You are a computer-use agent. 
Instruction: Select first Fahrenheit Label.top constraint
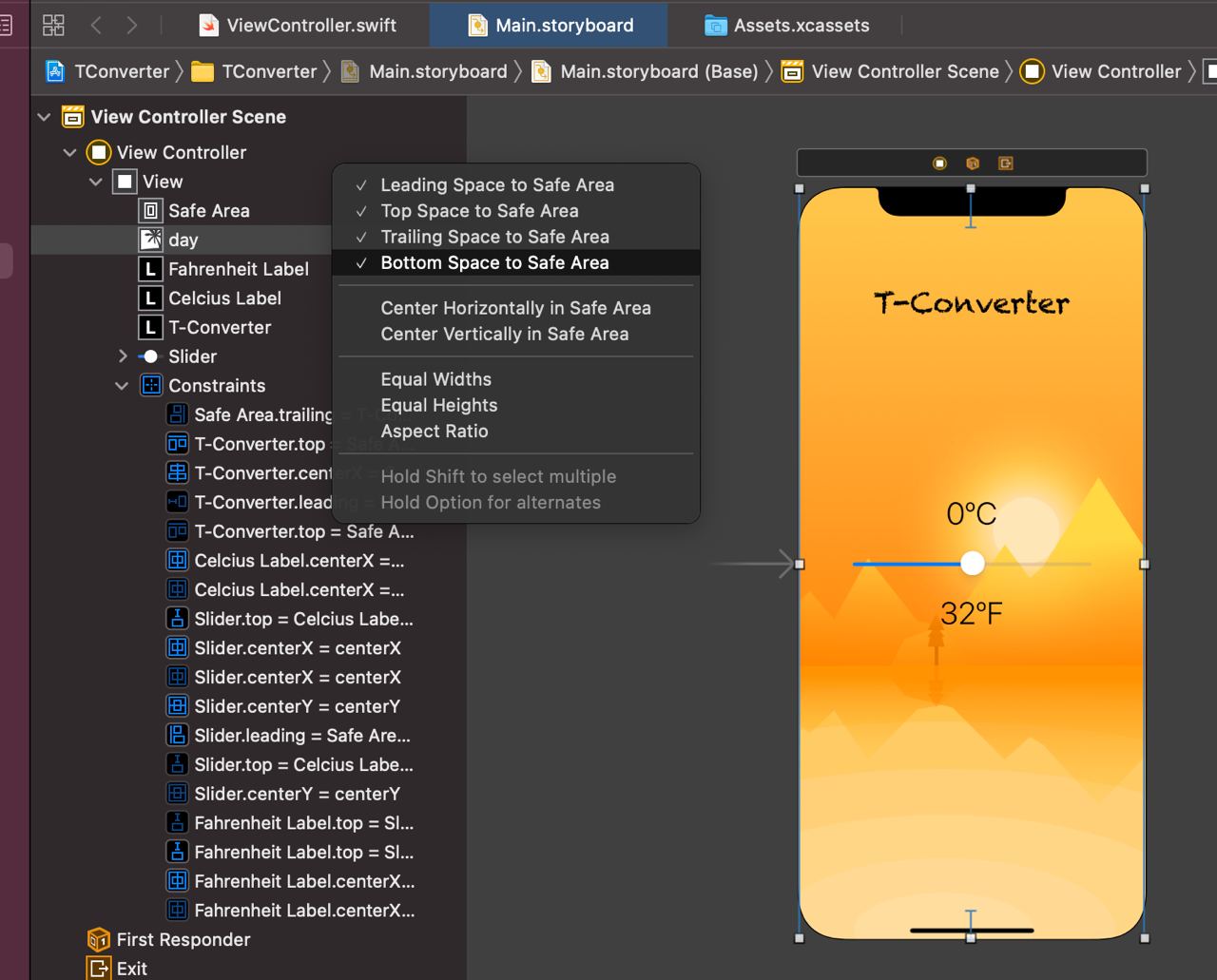pyautogui.click(x=303, y=824)
